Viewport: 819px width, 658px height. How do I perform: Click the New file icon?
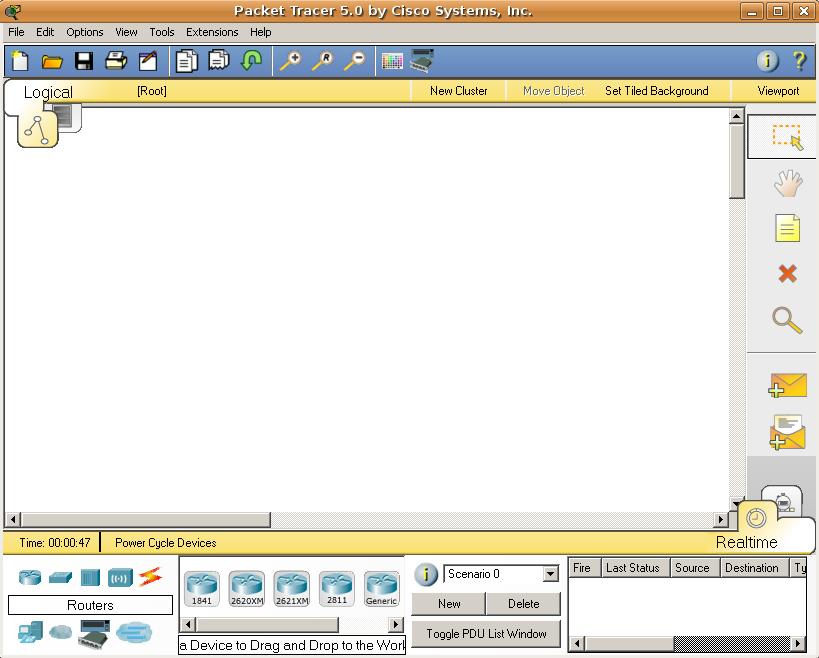[x=20, y=61]
